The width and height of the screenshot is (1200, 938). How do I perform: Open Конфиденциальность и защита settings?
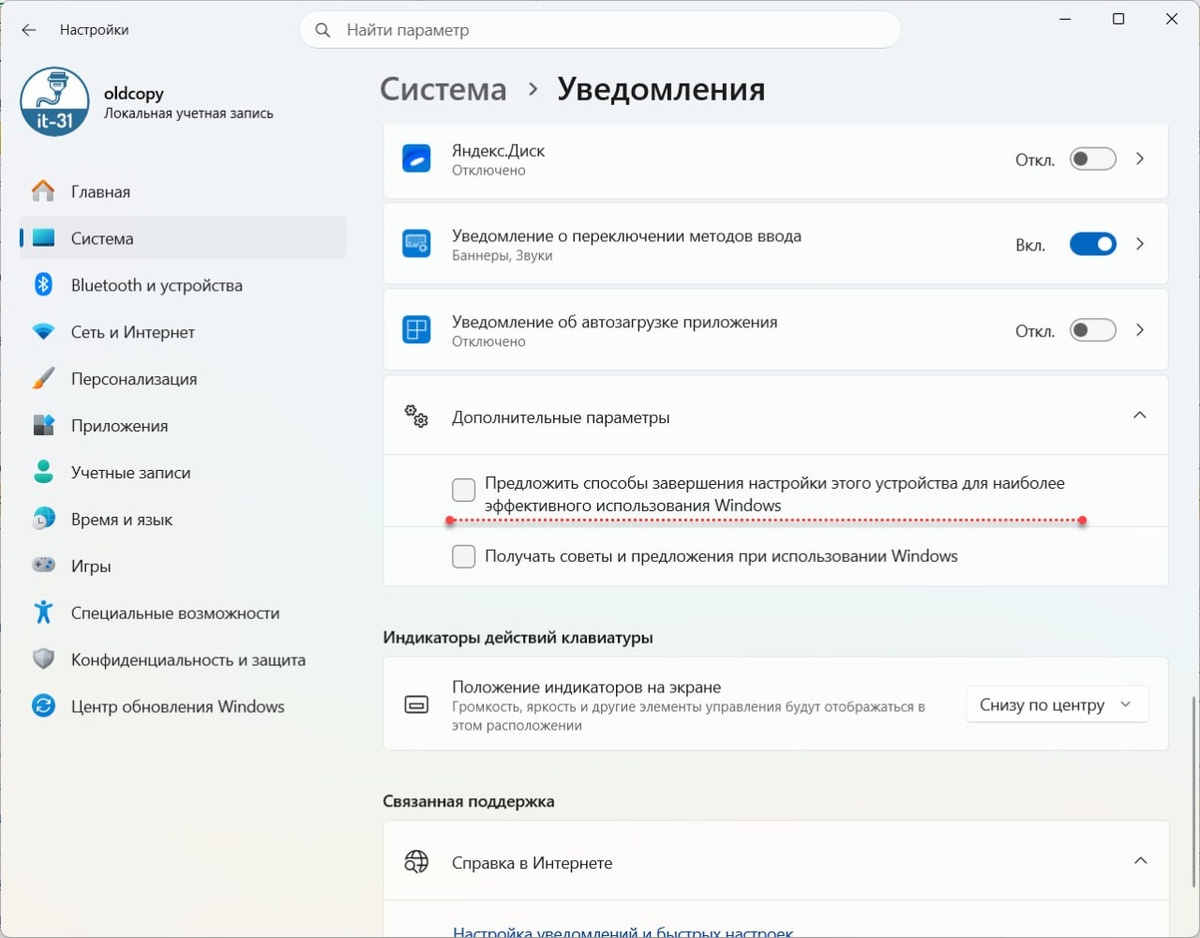coord(183,659)
